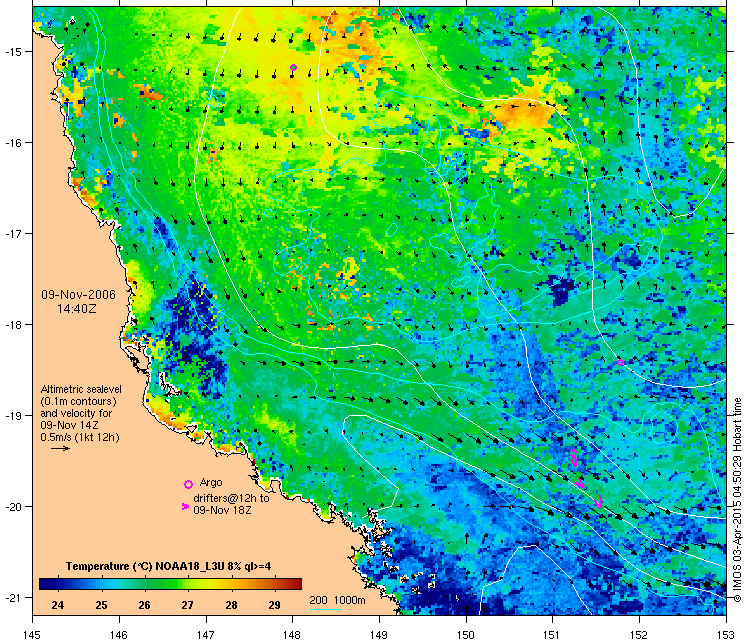Click the latitude axis label '-21'
The width and height of the screenshot is (750, 640).
click(x=12, y=597)
